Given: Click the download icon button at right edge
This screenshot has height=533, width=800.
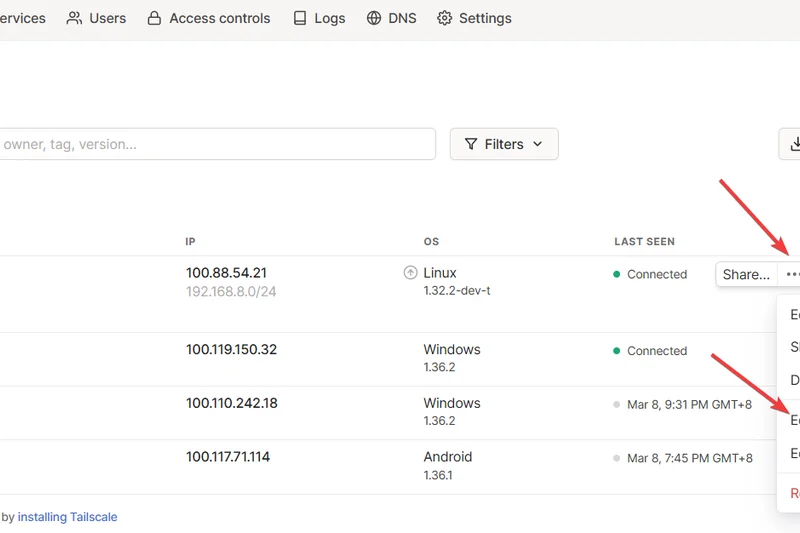Looking at the screenshot, I should (794, 144).
